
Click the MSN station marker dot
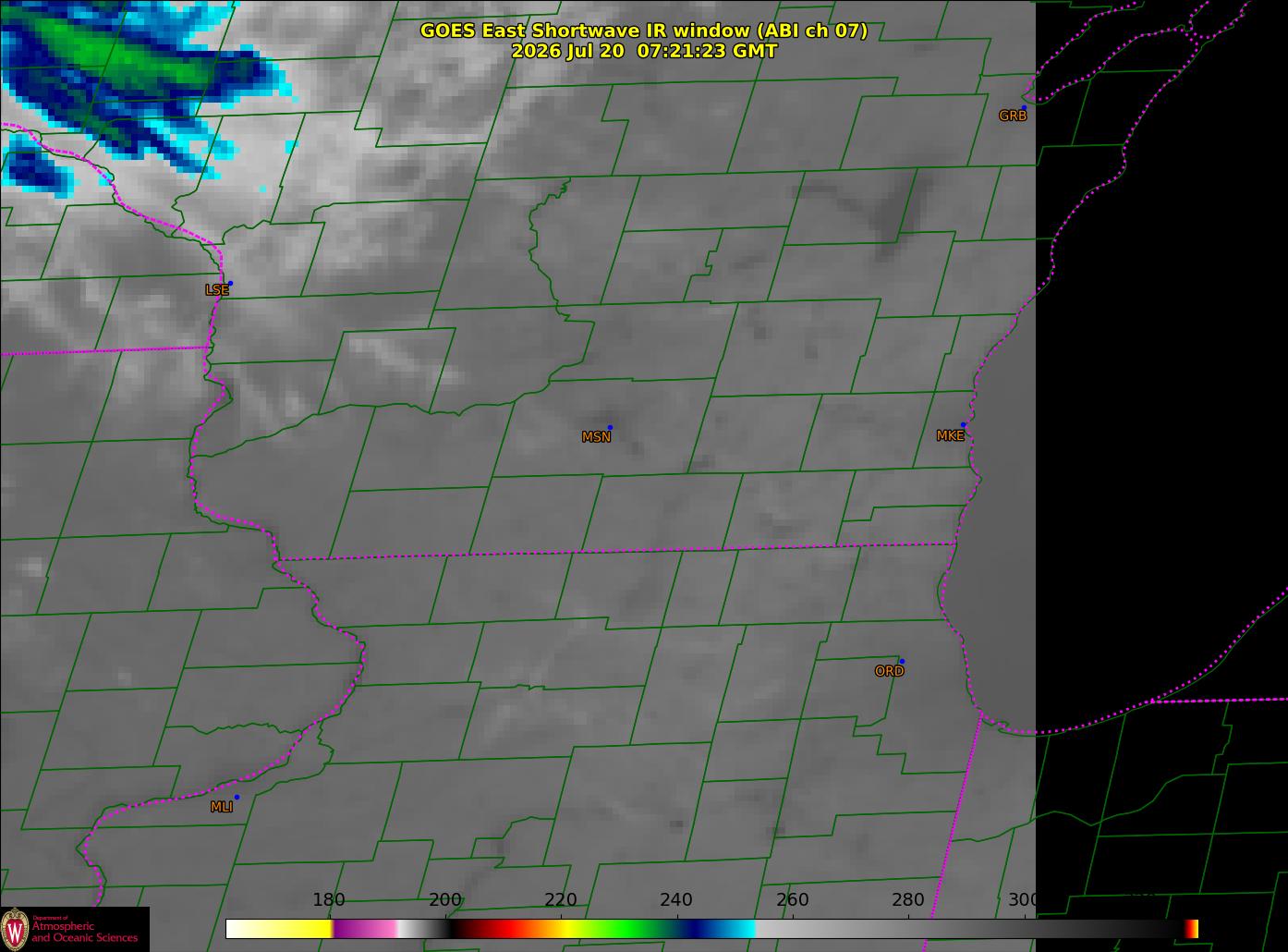610,427
